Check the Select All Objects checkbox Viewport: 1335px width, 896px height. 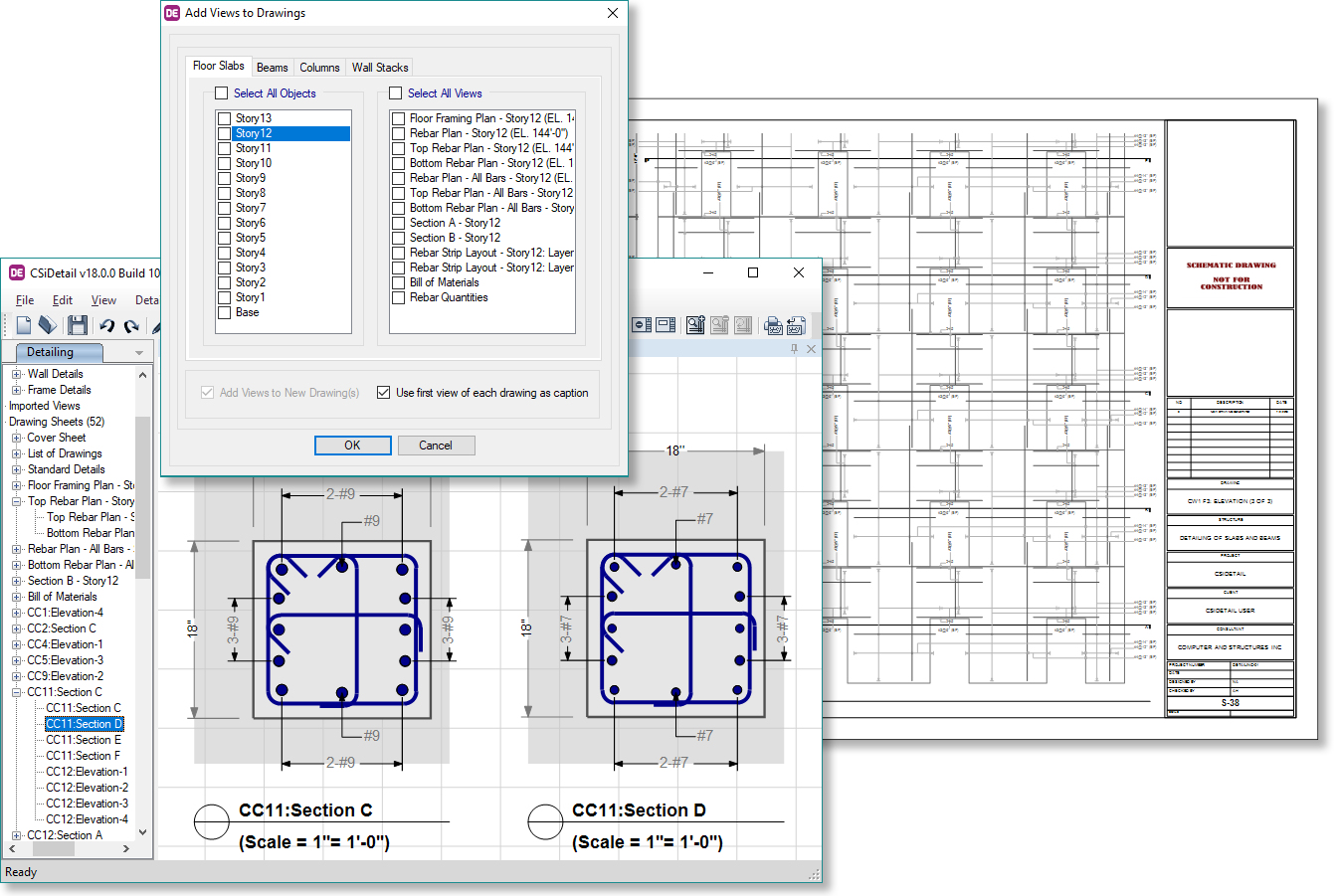222,93
